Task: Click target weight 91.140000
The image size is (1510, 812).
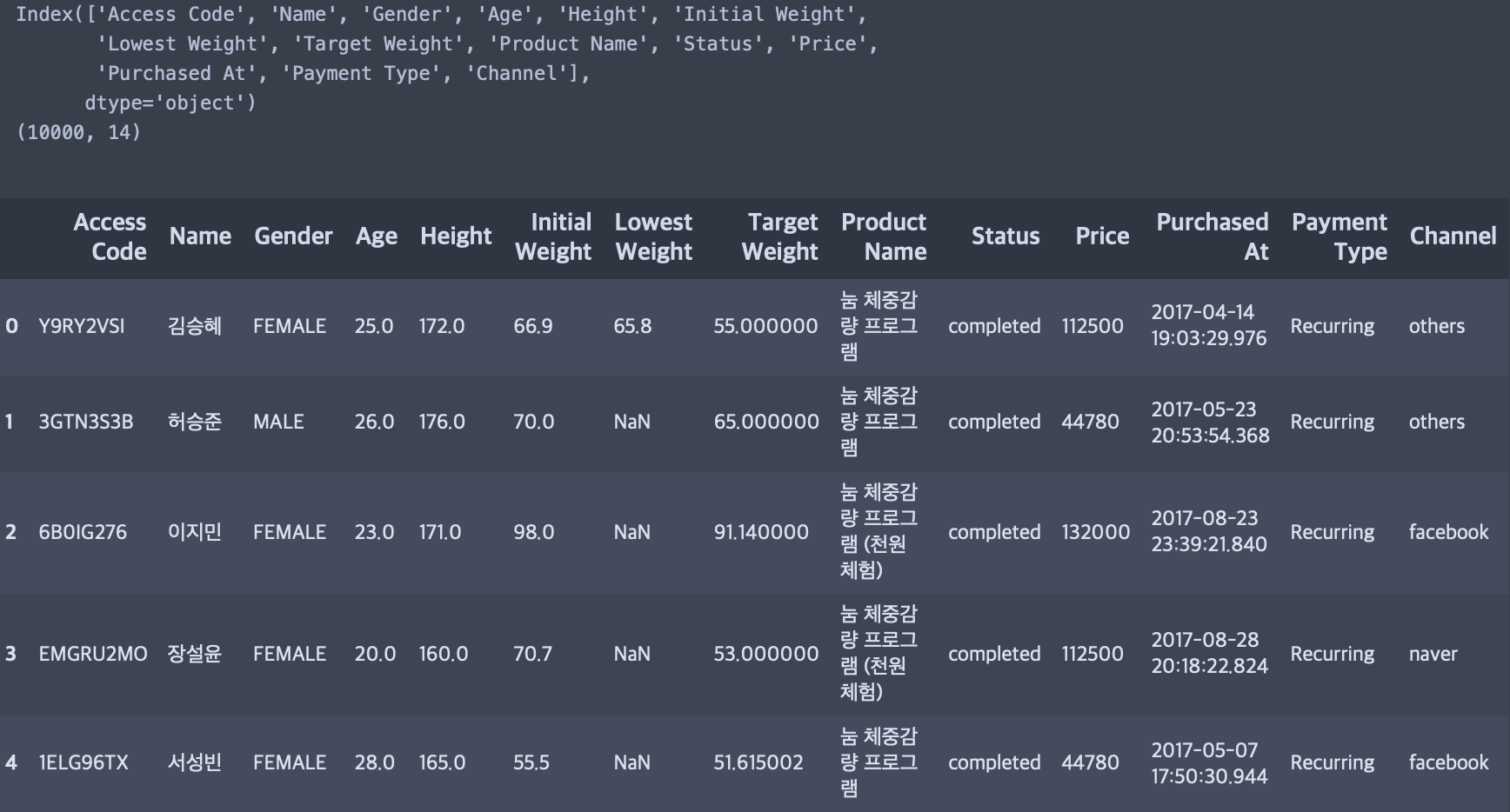Action: click(761, 532)
